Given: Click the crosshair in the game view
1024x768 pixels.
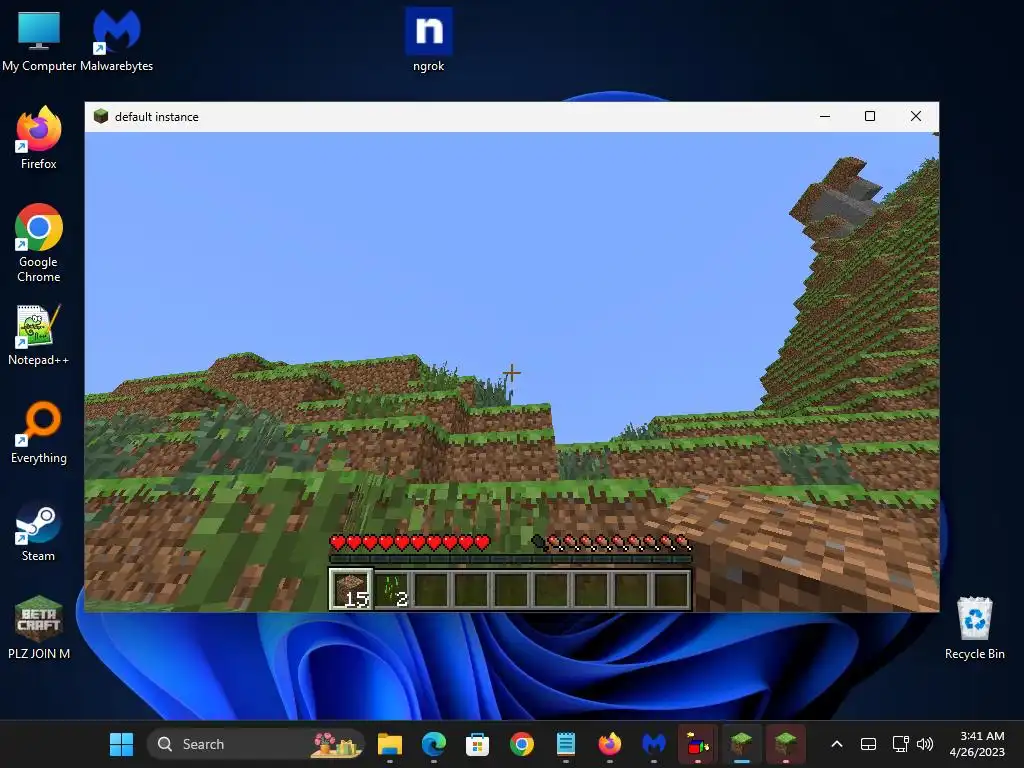Looking at the screenshot, I should (x=511, y=373).
